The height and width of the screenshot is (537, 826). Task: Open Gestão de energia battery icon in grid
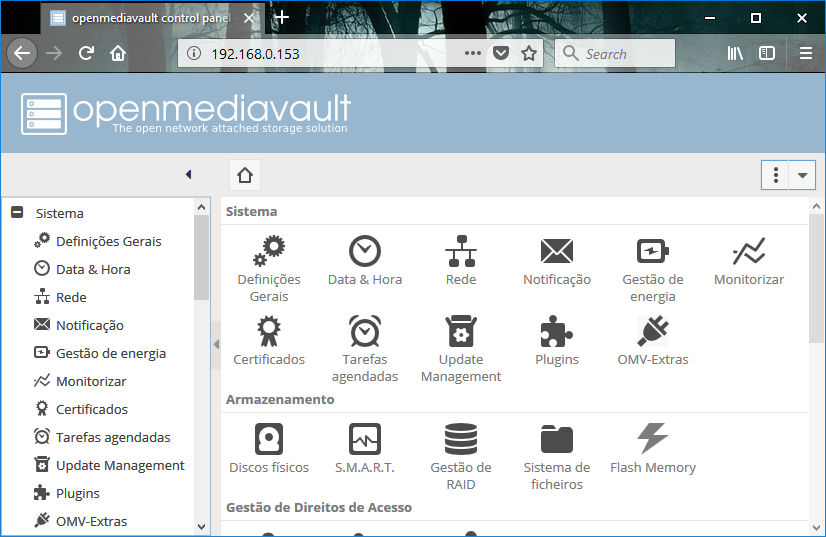[653, 251]
